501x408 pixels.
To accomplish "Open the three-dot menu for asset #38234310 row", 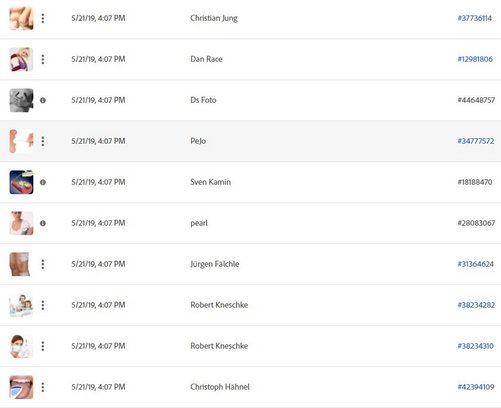I will 43,346.
